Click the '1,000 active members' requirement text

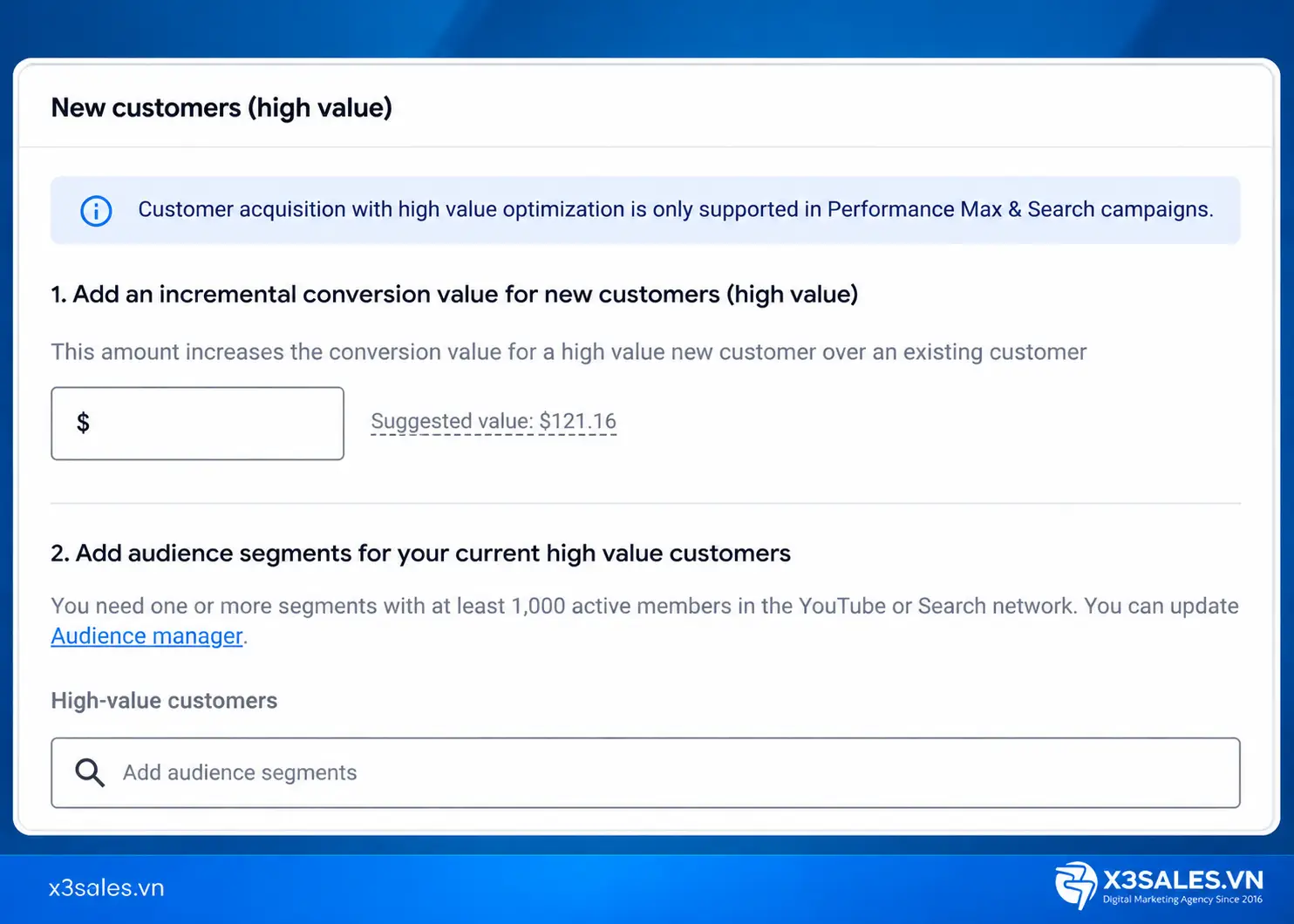click(621, 607)
